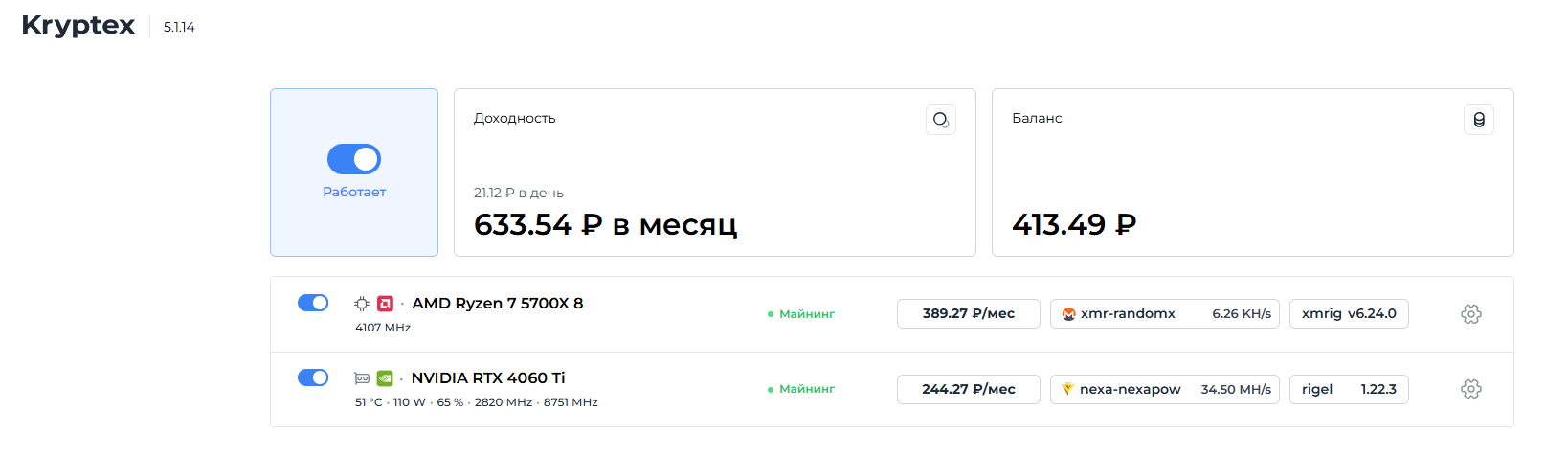Open the nexa-nexapow algorithm dropdown
The height and width of the screenshot is (457, 1568).
click(1164, 389)
